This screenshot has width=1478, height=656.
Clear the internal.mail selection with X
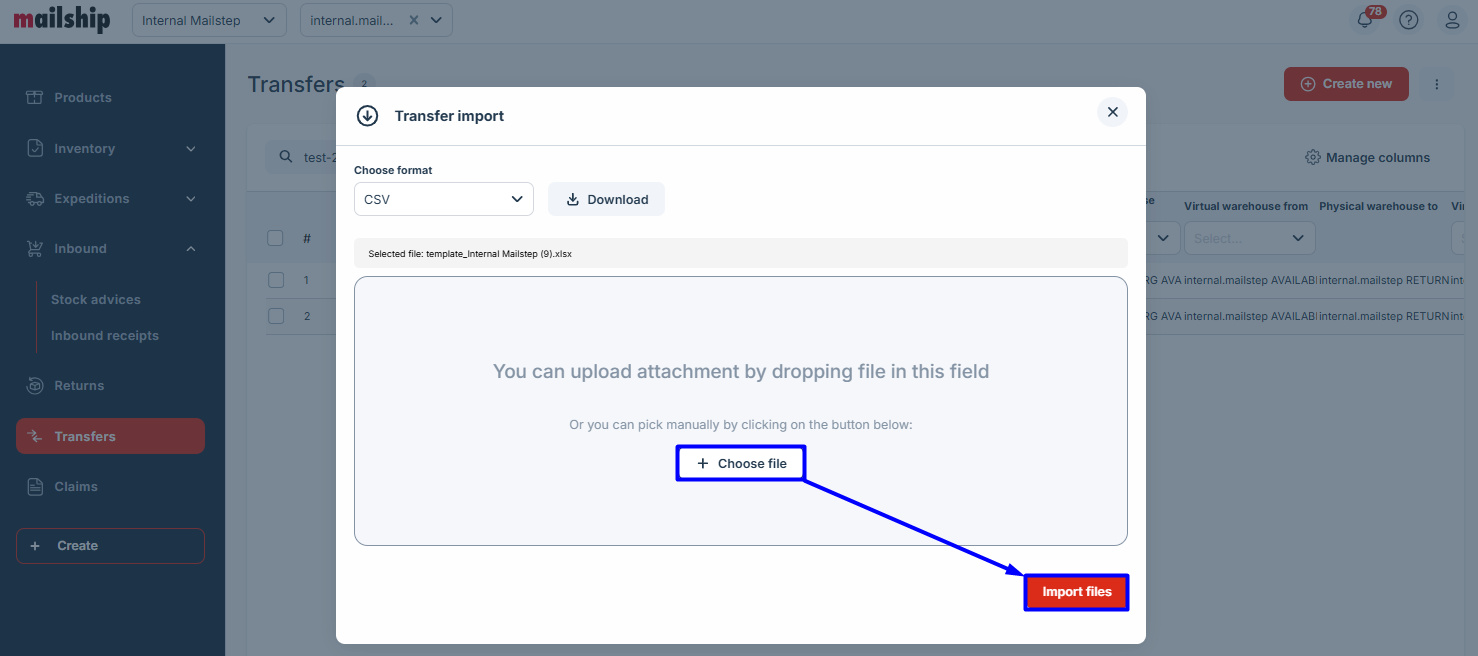point(414,20)
